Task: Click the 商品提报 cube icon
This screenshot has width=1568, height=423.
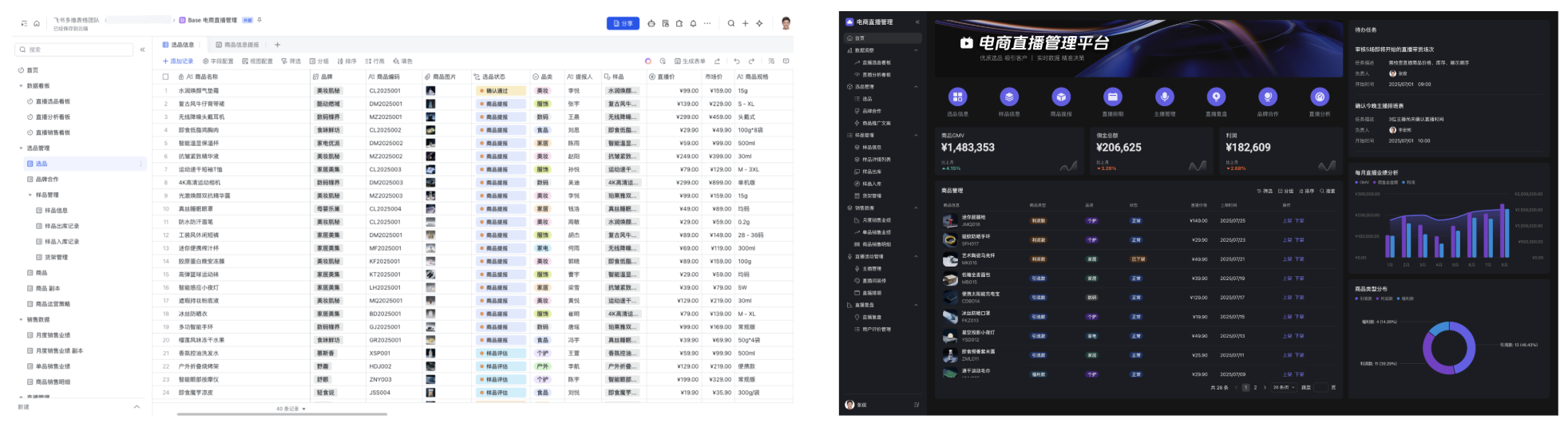Action: point(1061,97)
